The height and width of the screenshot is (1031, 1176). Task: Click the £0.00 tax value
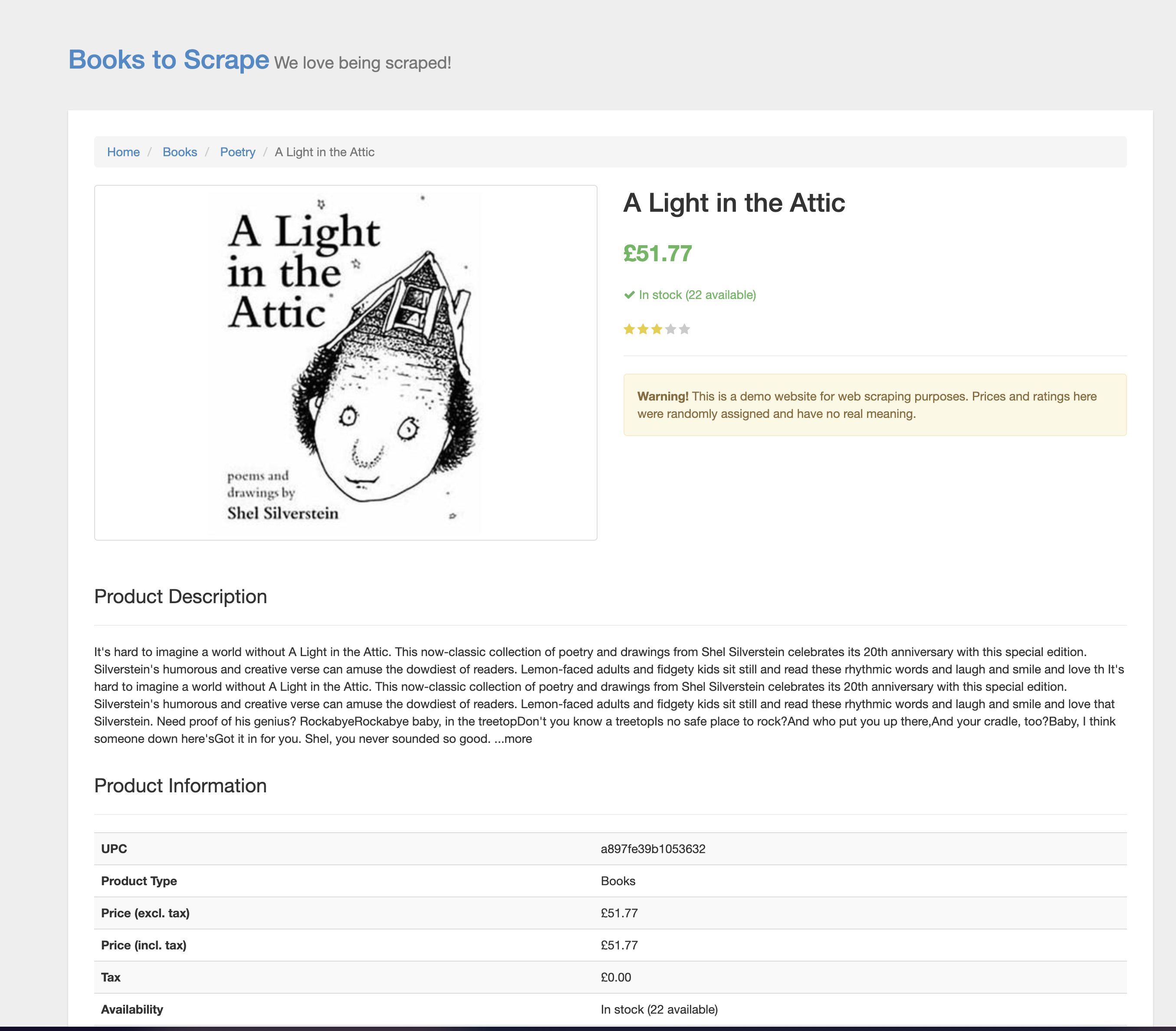616,978
